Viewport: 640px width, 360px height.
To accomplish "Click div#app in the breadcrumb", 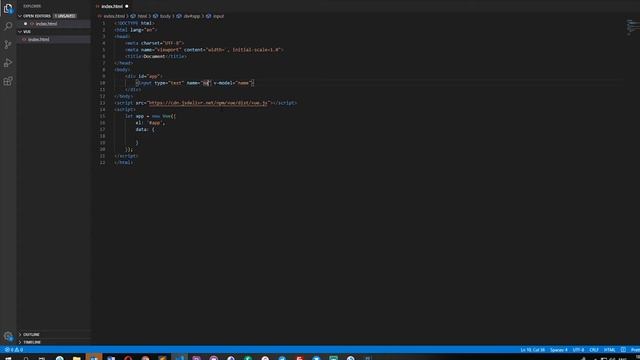I will (191, 16).
